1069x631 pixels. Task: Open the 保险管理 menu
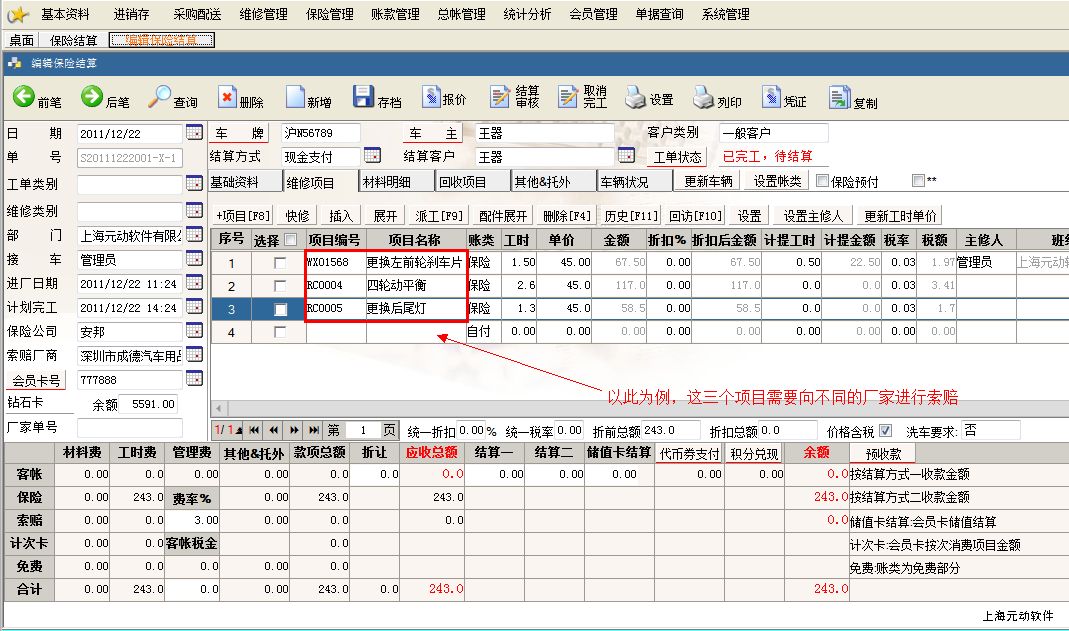point(328,14)
